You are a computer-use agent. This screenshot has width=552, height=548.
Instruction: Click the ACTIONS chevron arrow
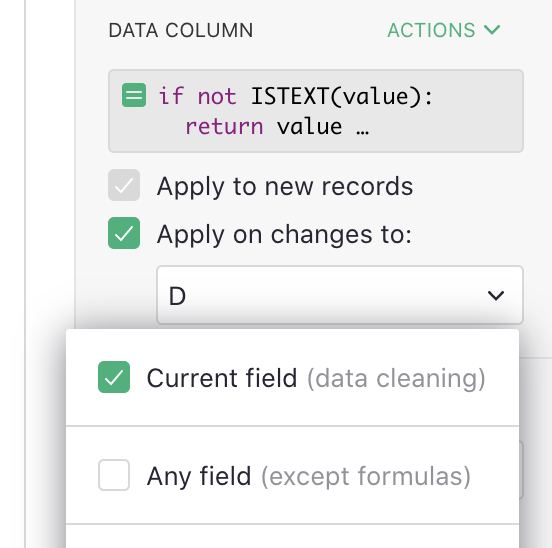click(492, 30)
